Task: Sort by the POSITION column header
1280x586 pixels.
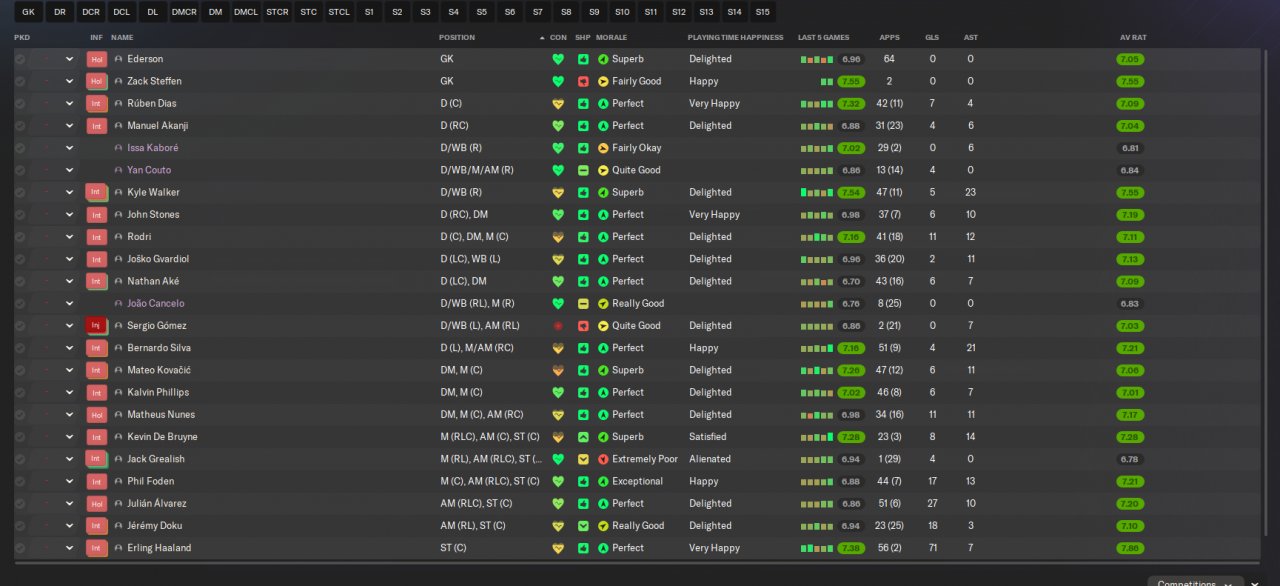Action: (x=457, y=37)
